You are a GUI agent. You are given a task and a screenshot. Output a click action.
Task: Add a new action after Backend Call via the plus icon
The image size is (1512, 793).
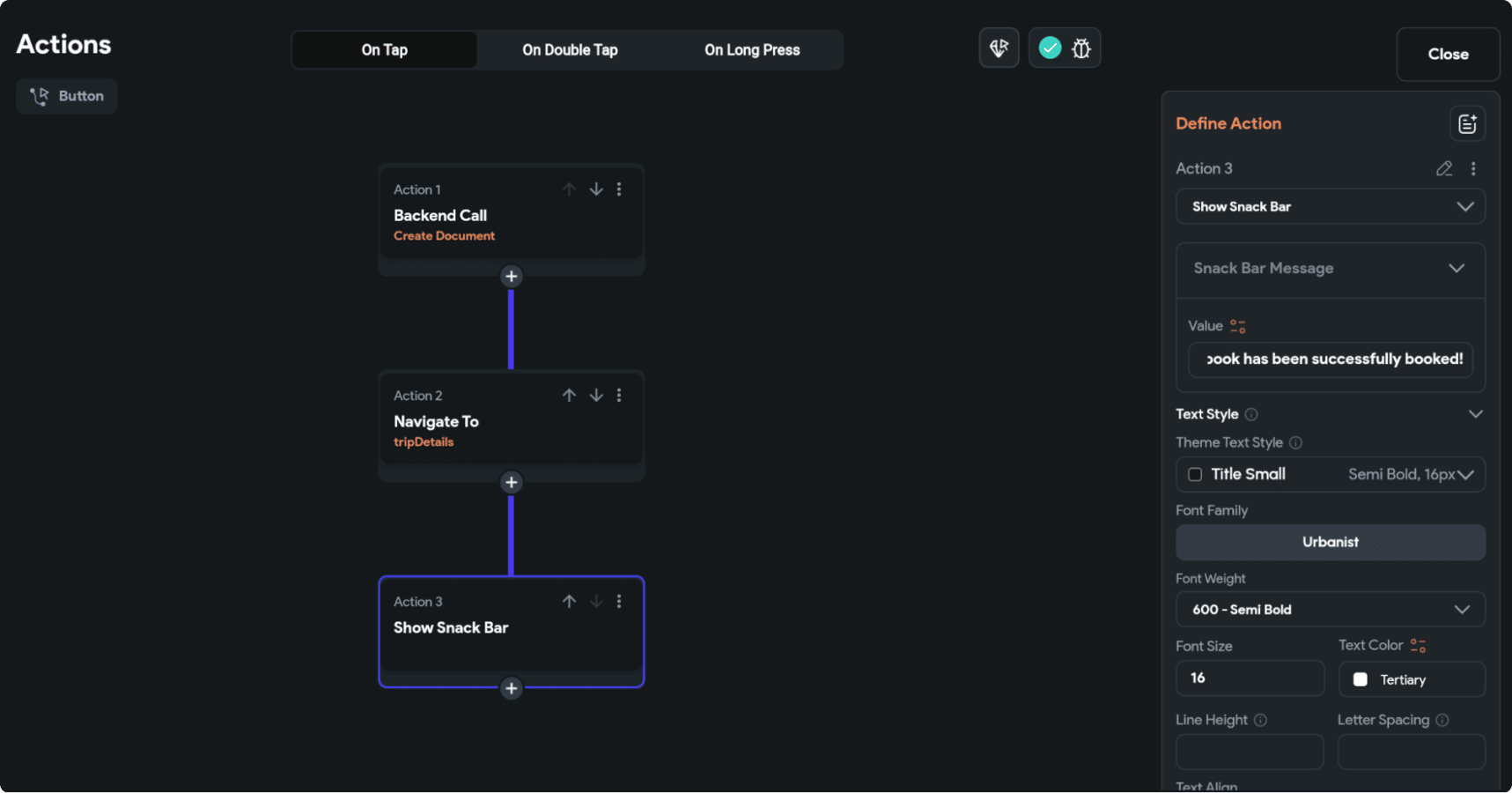511,276
